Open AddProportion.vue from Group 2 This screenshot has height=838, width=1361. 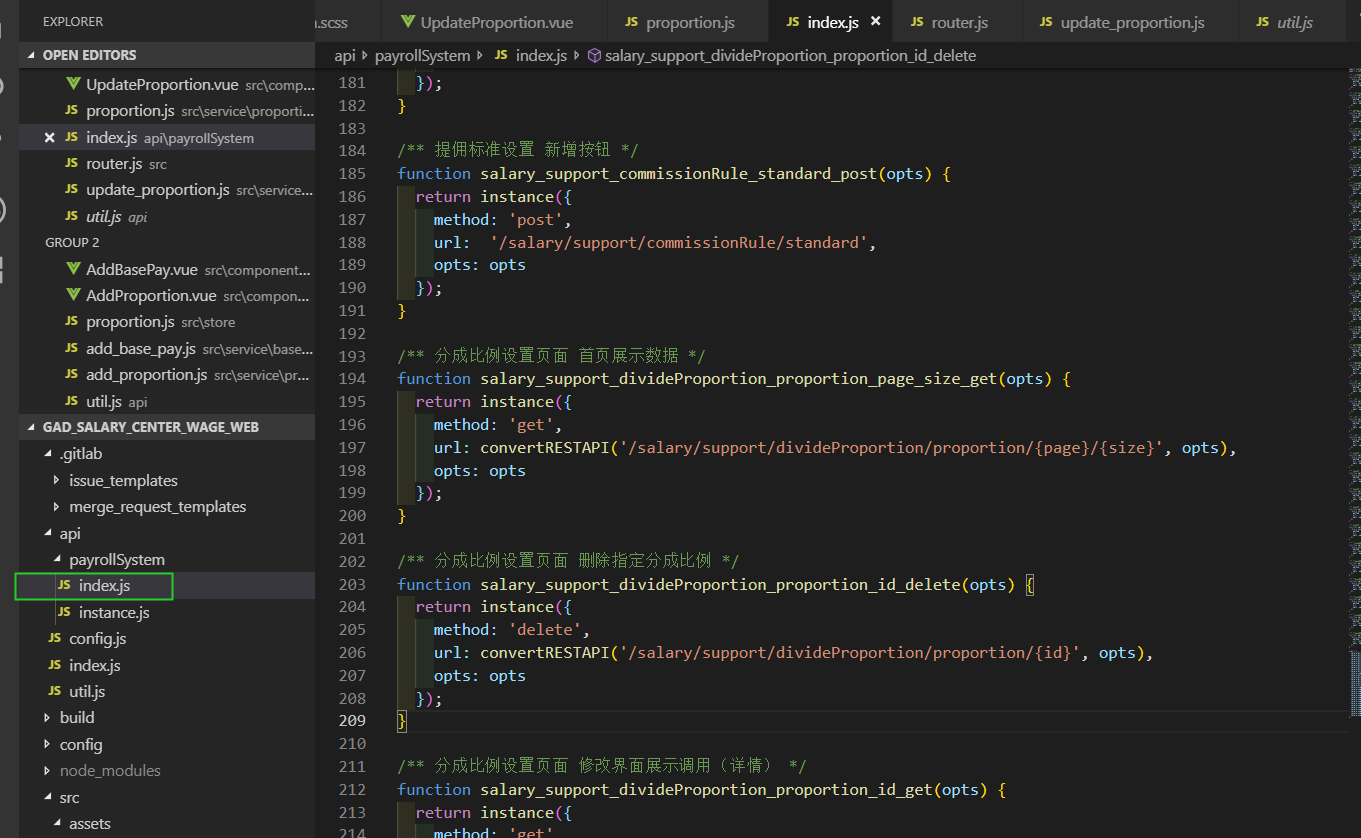(x=150, y=296)
